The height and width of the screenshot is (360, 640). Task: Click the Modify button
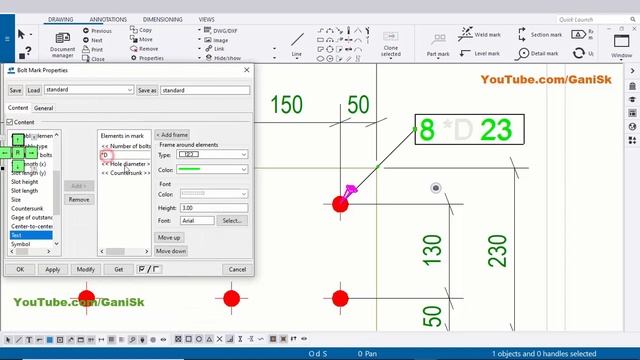tap(86, 269)
